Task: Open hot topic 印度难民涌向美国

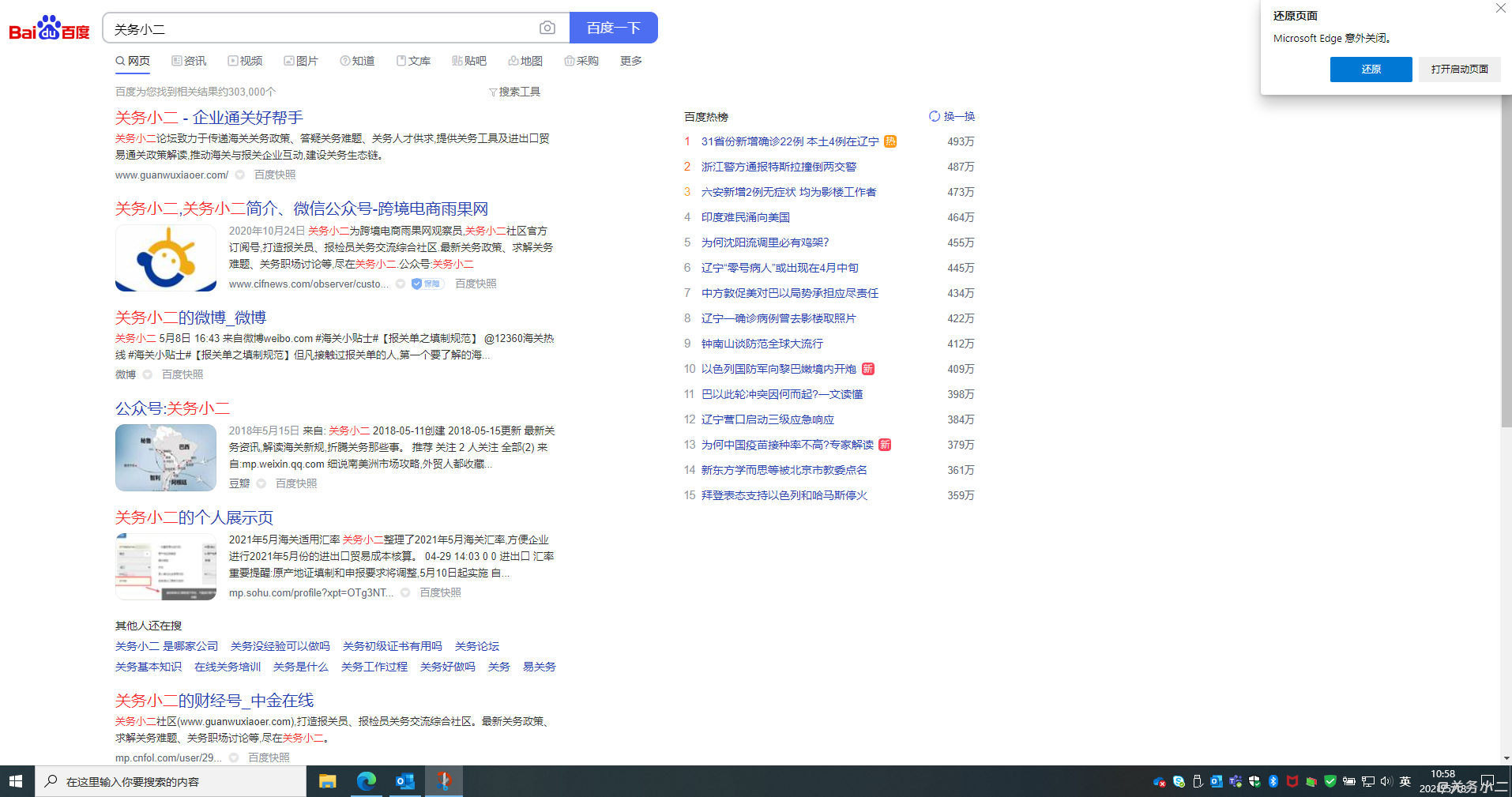Action: click(x=746, y=217)
